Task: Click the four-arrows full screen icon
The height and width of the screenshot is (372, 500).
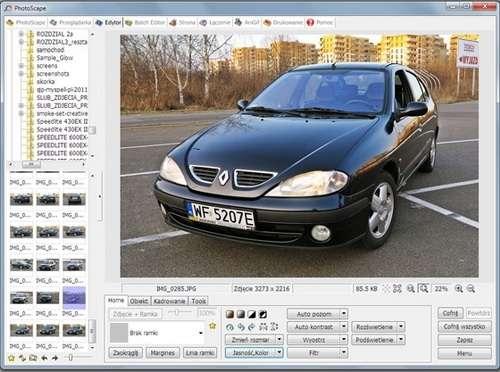Action: click(x=397, y=289)
